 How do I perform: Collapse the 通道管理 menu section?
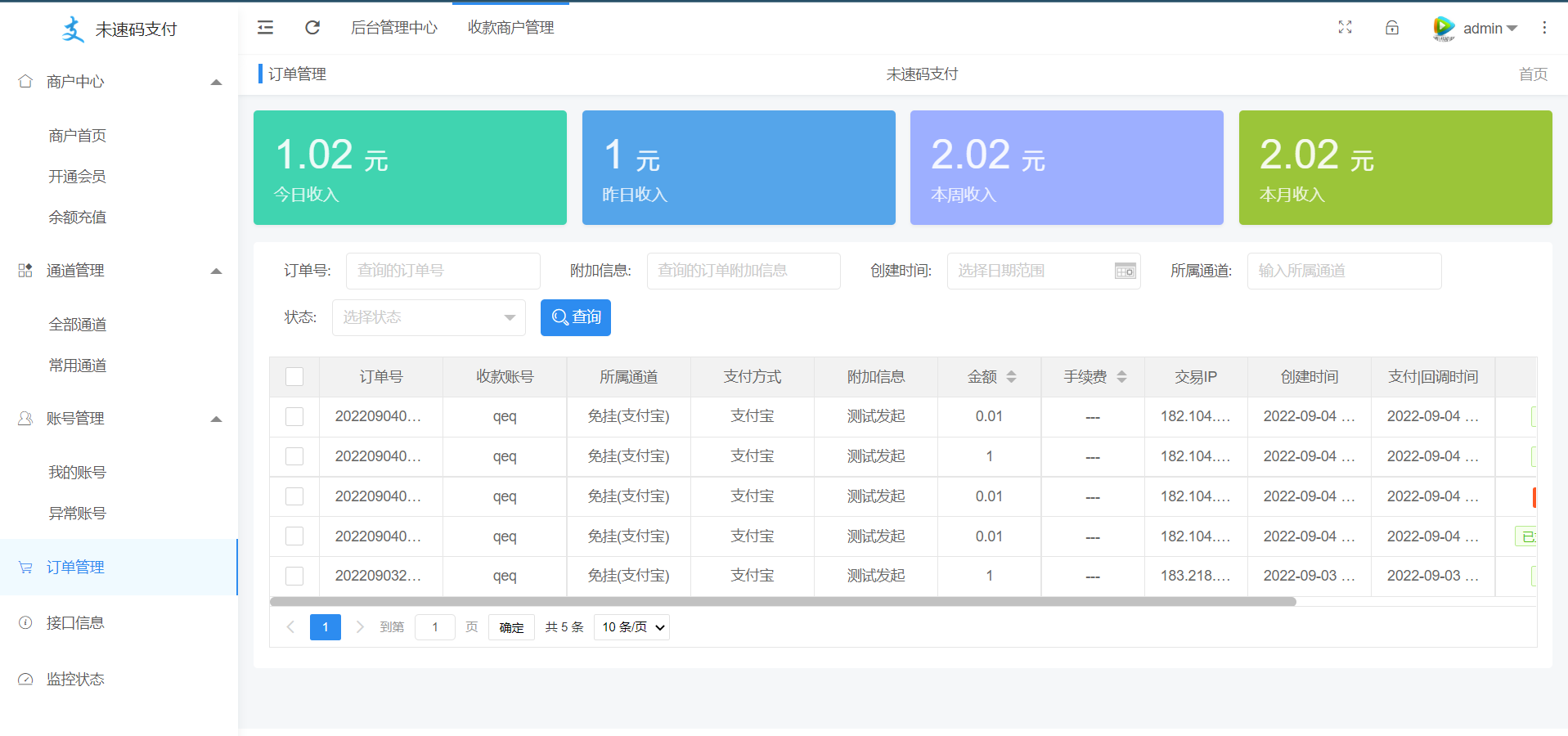pos(216,271)
